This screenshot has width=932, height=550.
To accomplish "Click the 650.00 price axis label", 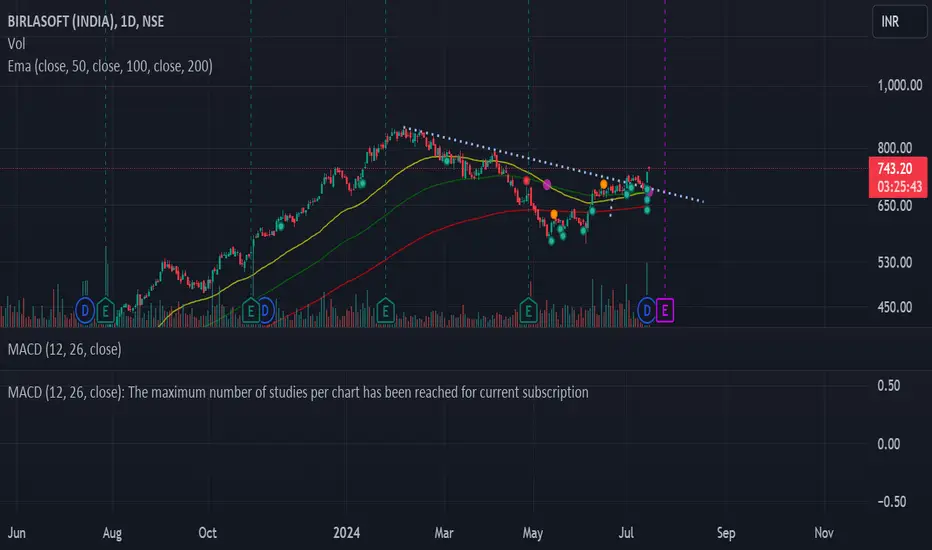I will point(895,206).
